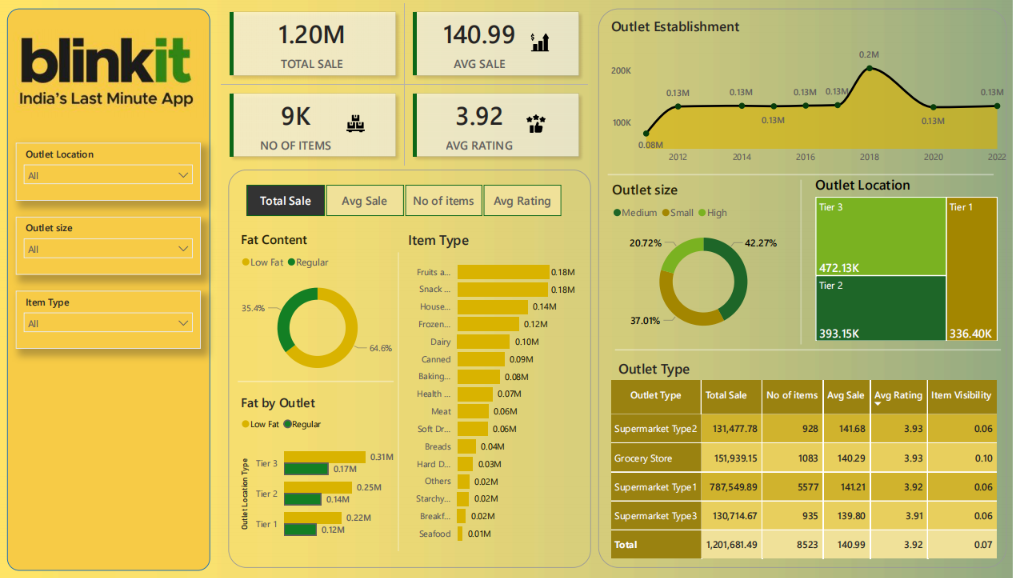
Task: Click the 42.27% Medium donut label
Action: tap(760, 243)
